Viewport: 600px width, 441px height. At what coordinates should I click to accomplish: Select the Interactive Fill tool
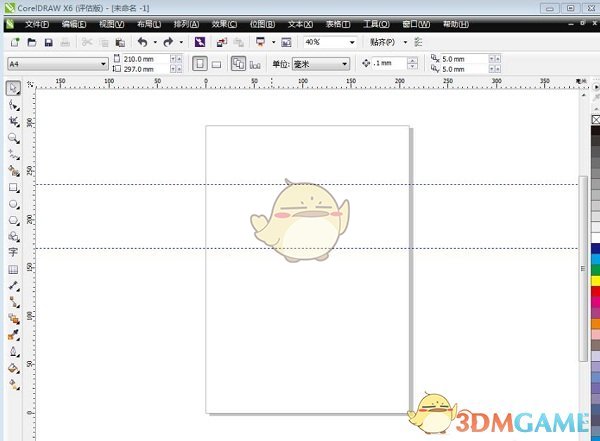click(14, 384)
